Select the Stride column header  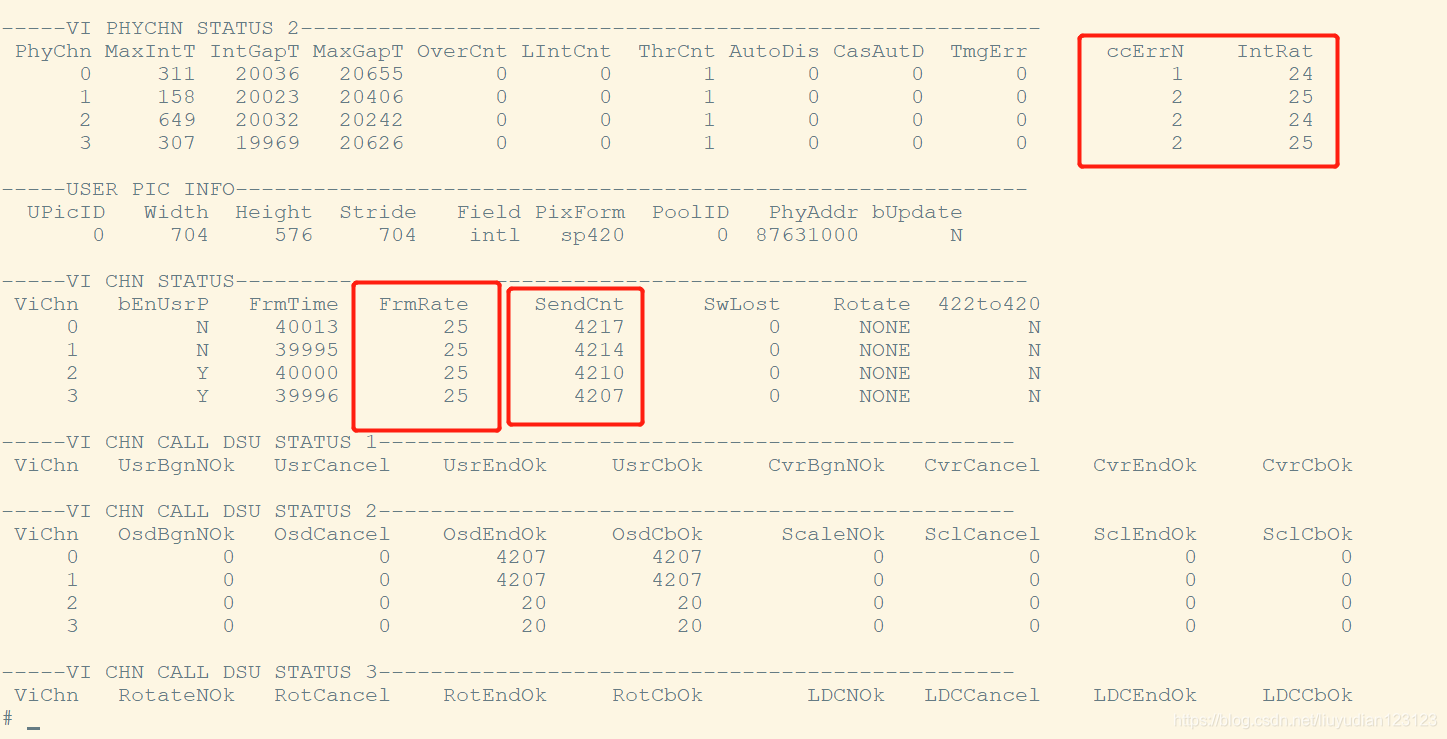[x=378, y=212]
